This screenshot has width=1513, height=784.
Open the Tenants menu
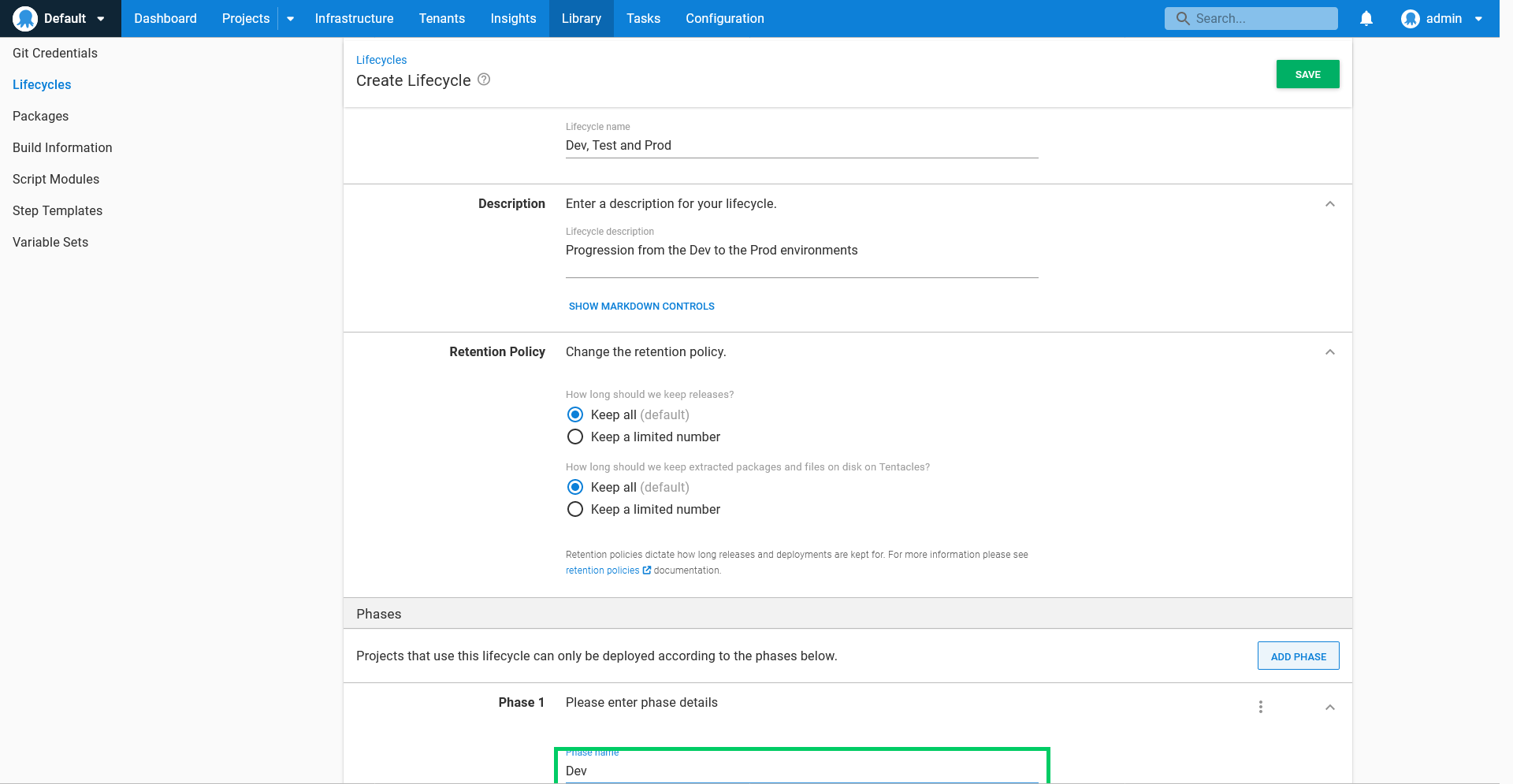pyautogui.click(x=442, y=18)
